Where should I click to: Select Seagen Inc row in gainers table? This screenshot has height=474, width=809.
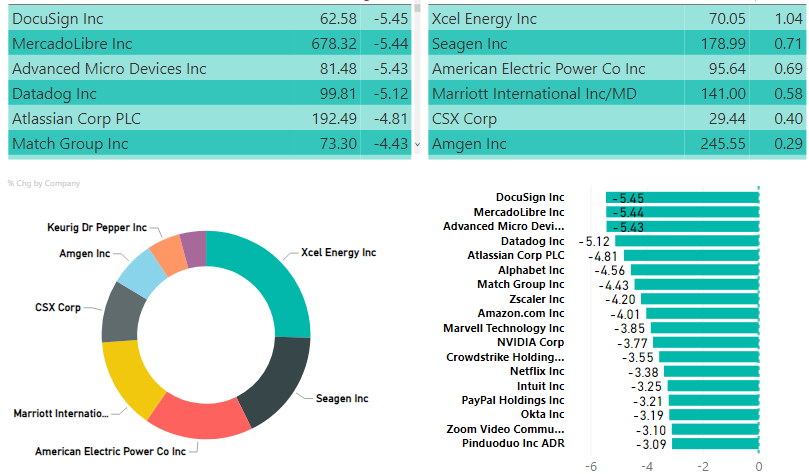point(617,44)
